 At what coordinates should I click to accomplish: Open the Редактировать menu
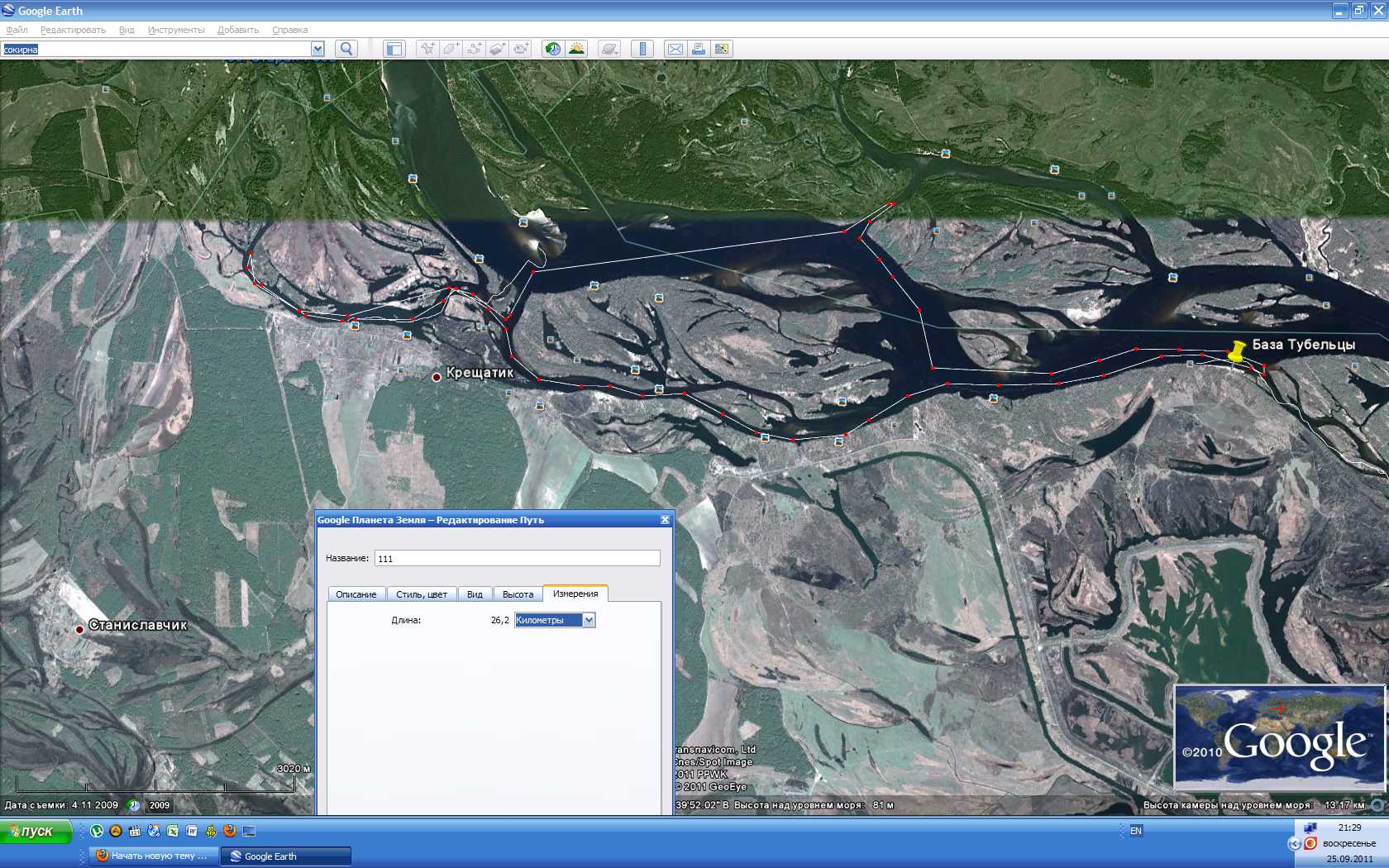tap(73, 30)
